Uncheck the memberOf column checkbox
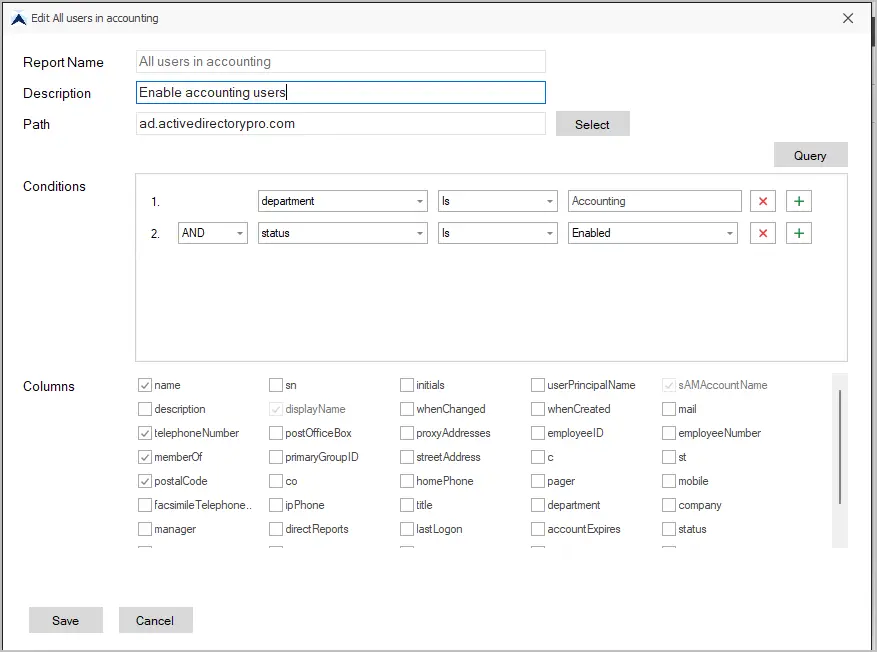The image size is (877, 652). pos(145,457)
